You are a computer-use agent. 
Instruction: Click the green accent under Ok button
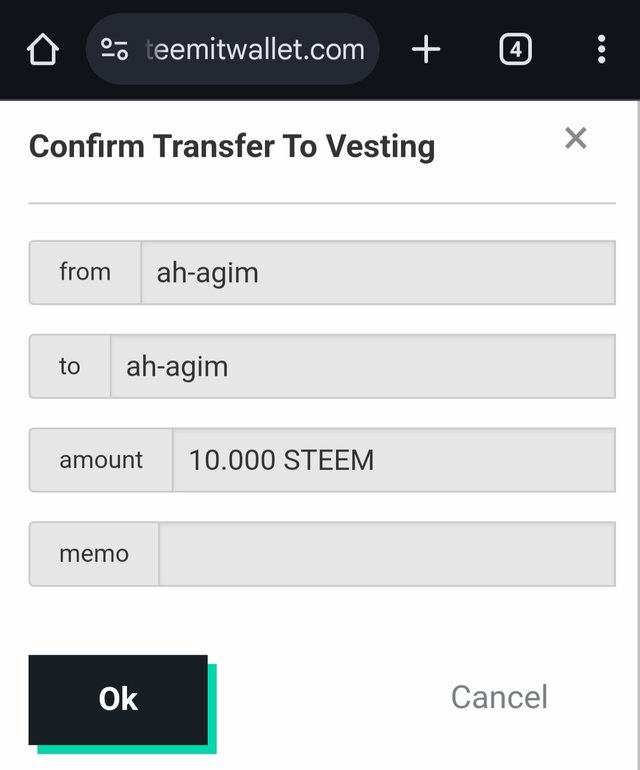coord(128,749)
